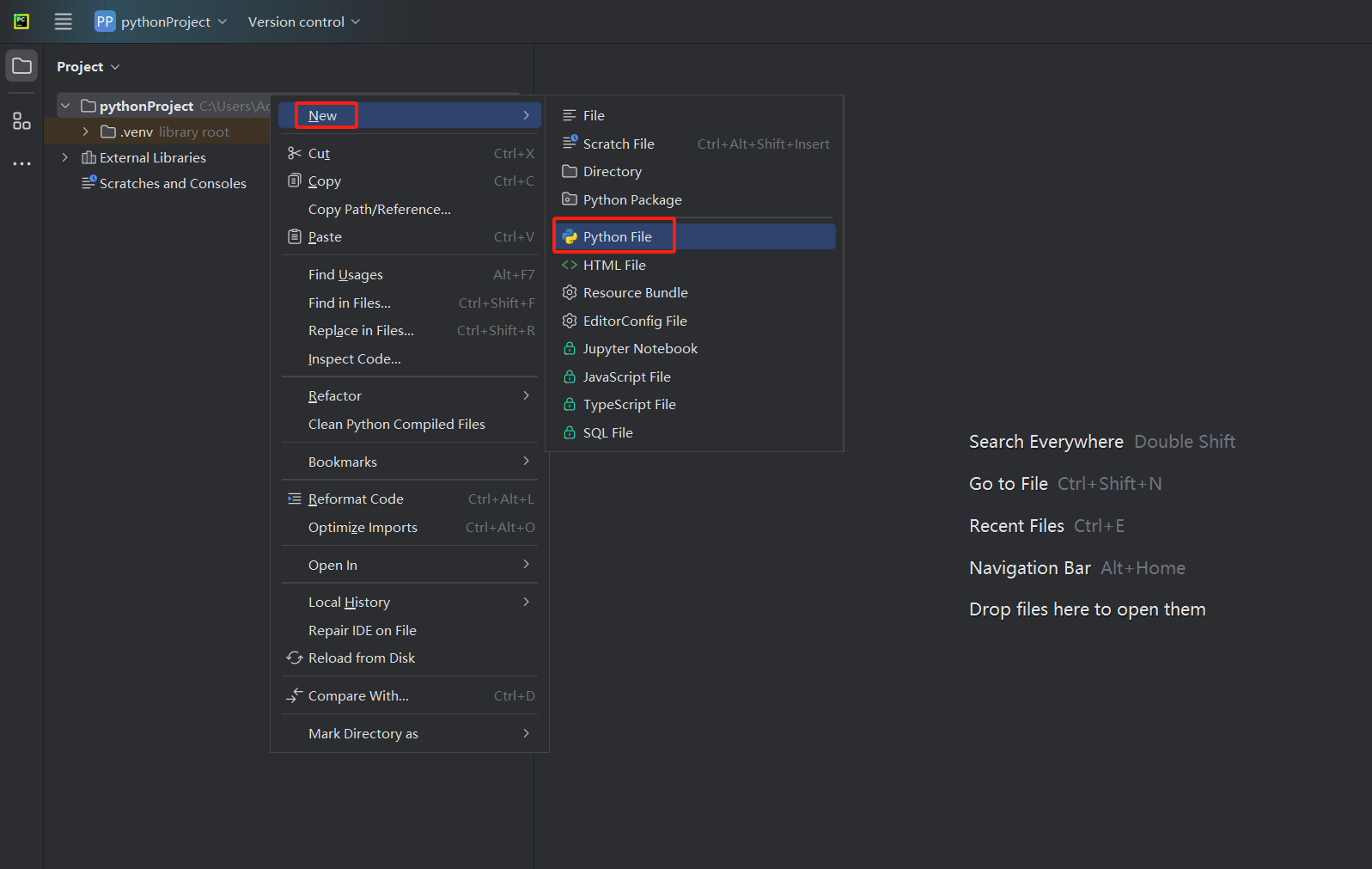
Task: Click the Cut scissors icon
Action: [295, 153]
